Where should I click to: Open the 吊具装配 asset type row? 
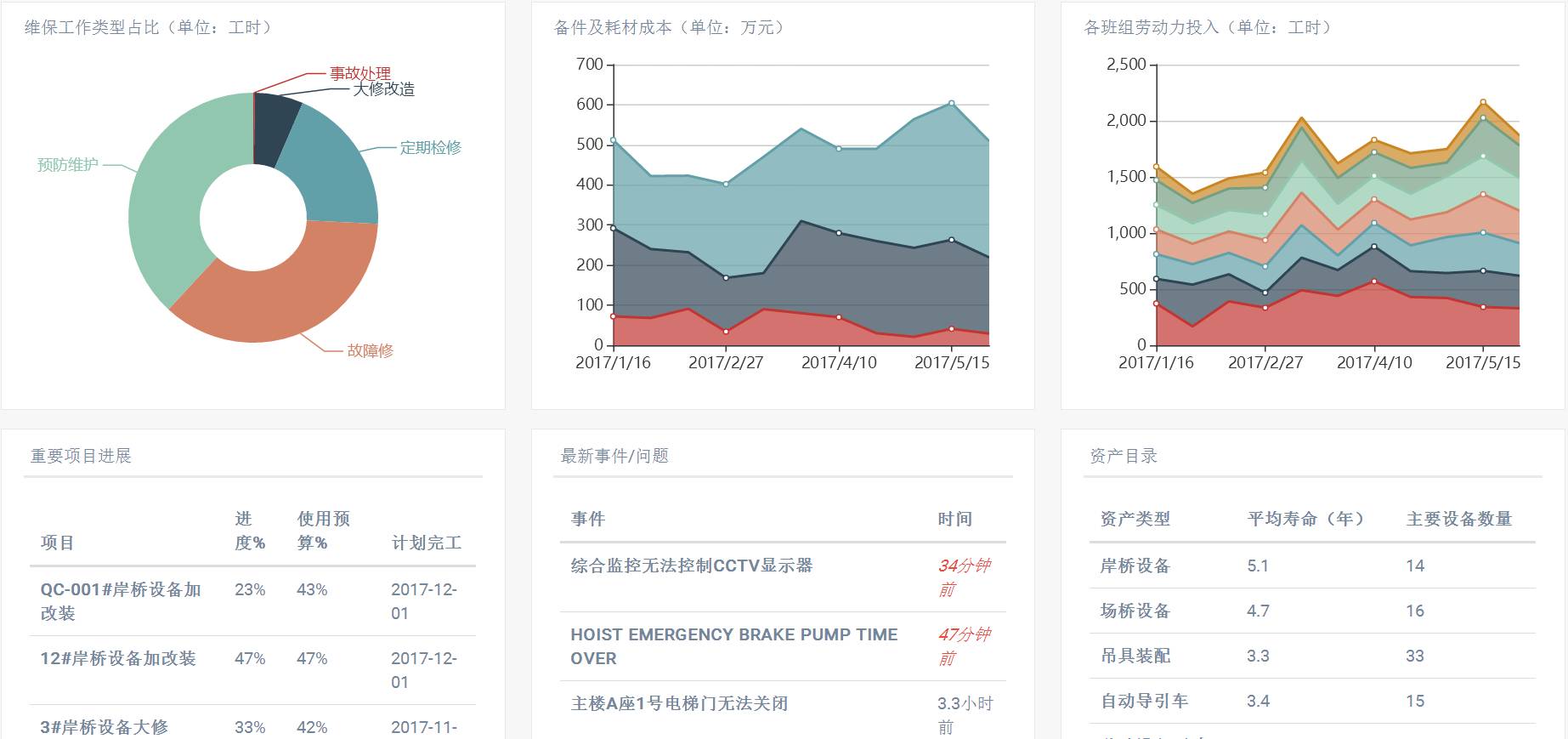pos(1135,656)
